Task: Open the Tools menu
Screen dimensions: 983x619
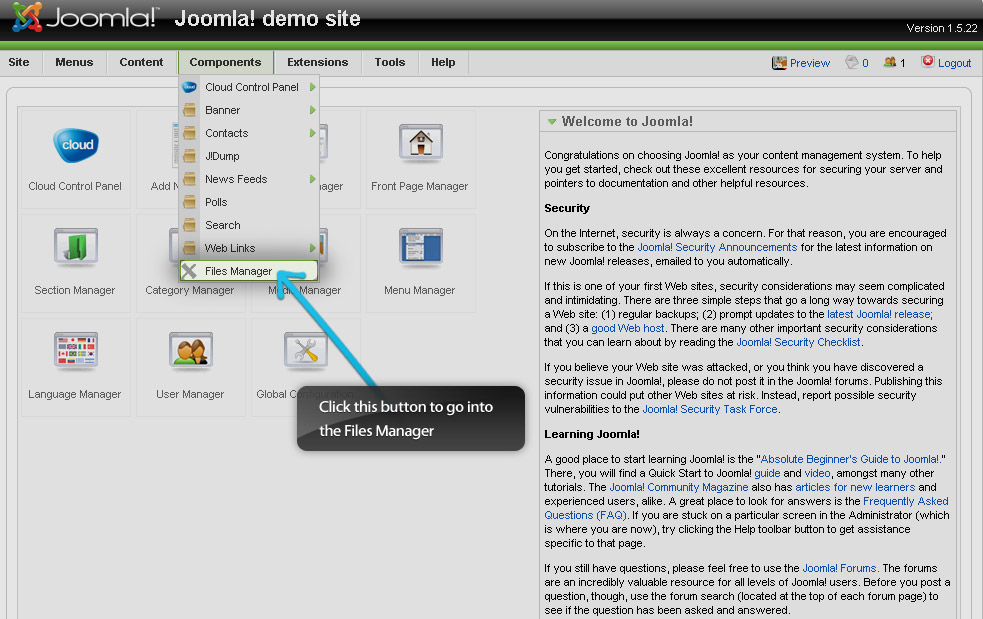Action: [x=390, y=62]
